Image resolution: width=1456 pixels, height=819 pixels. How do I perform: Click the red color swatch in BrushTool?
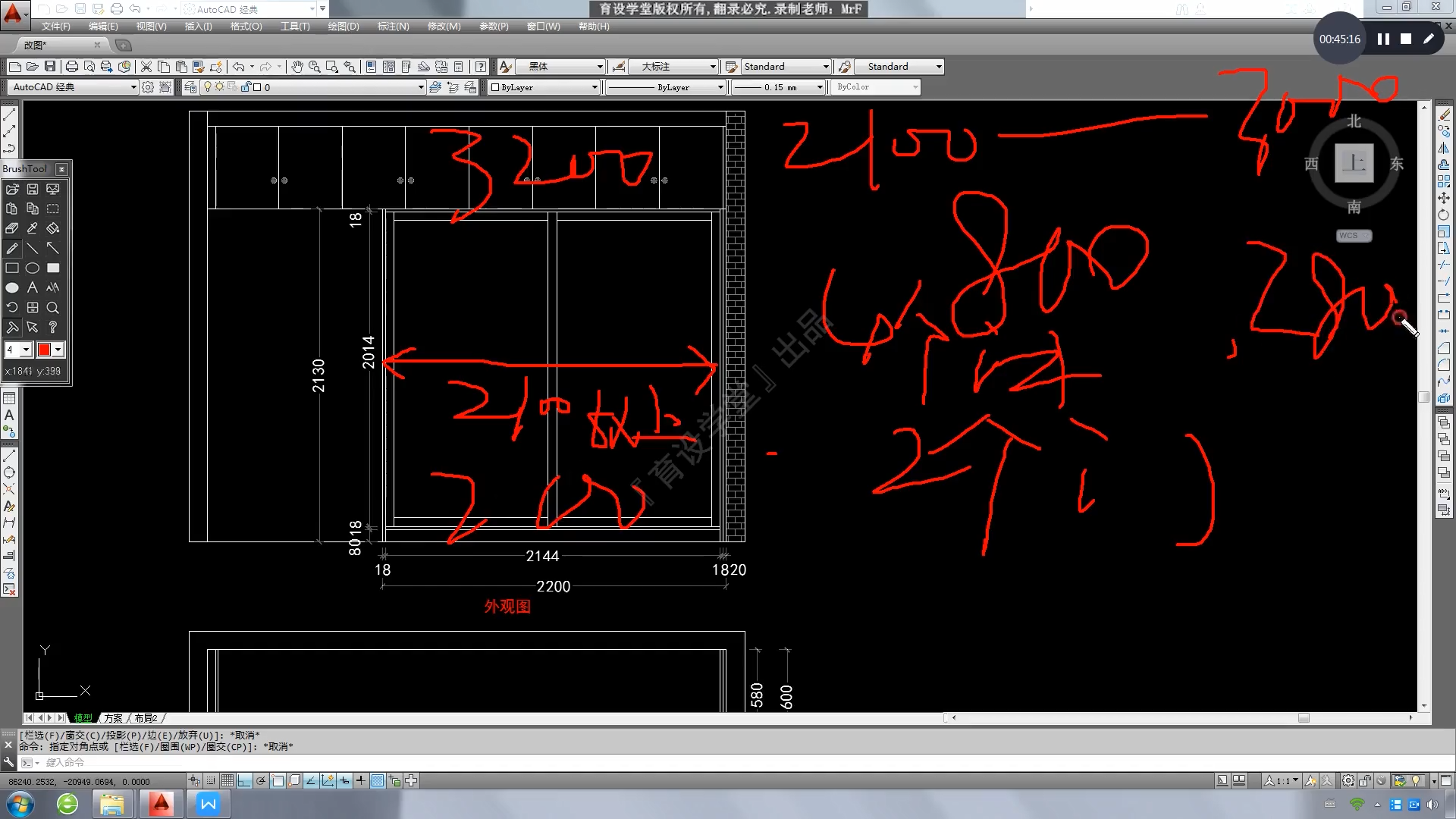44,350
